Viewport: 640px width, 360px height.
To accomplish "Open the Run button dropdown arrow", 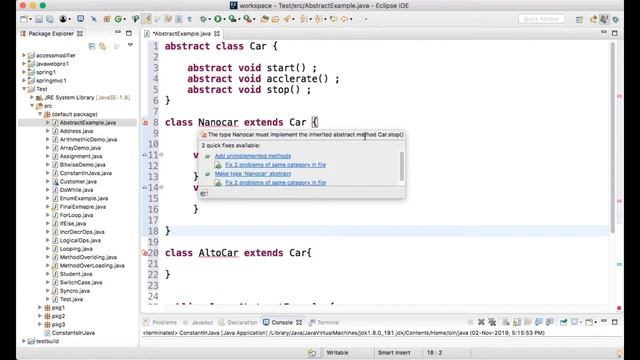I will 224,19.
